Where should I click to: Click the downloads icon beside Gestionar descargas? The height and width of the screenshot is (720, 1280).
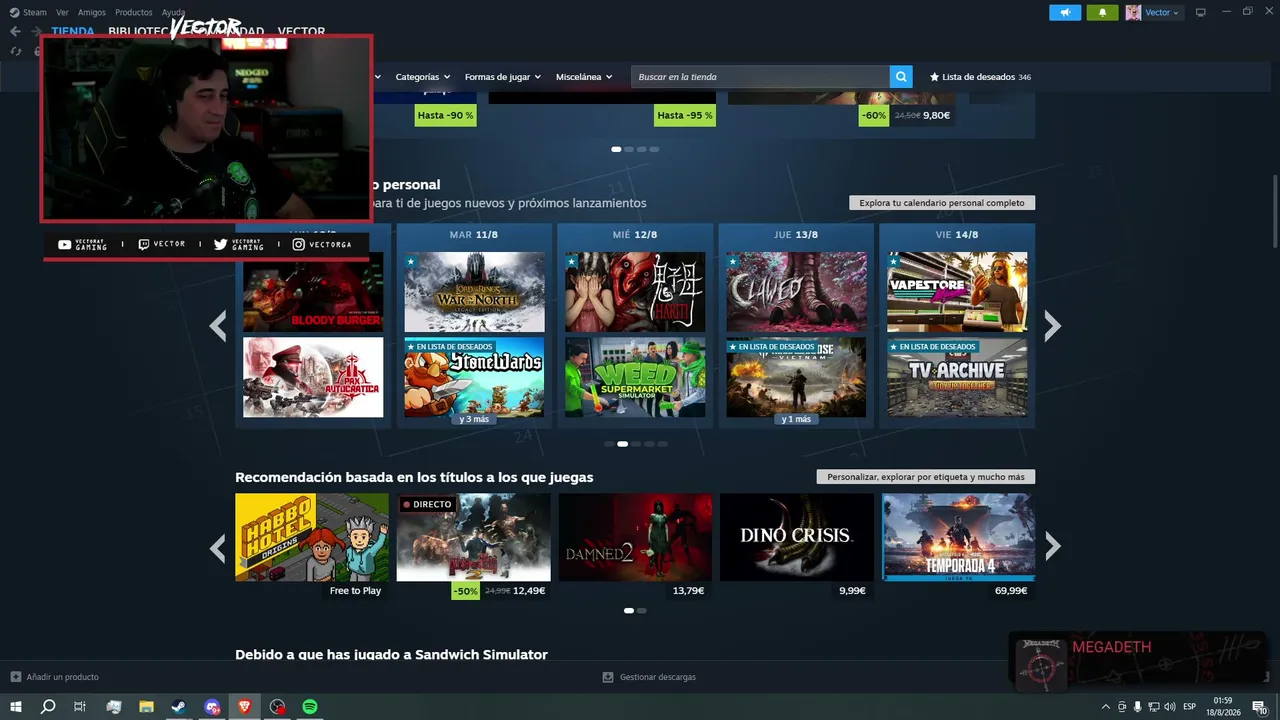(x=608, y=677)
